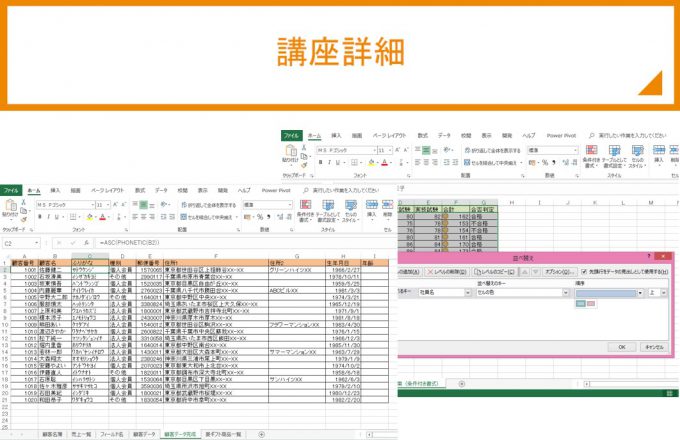Open Sort On dropdown showing セルの色
Viewport: 680px width, 440px height.
(566, 293)
